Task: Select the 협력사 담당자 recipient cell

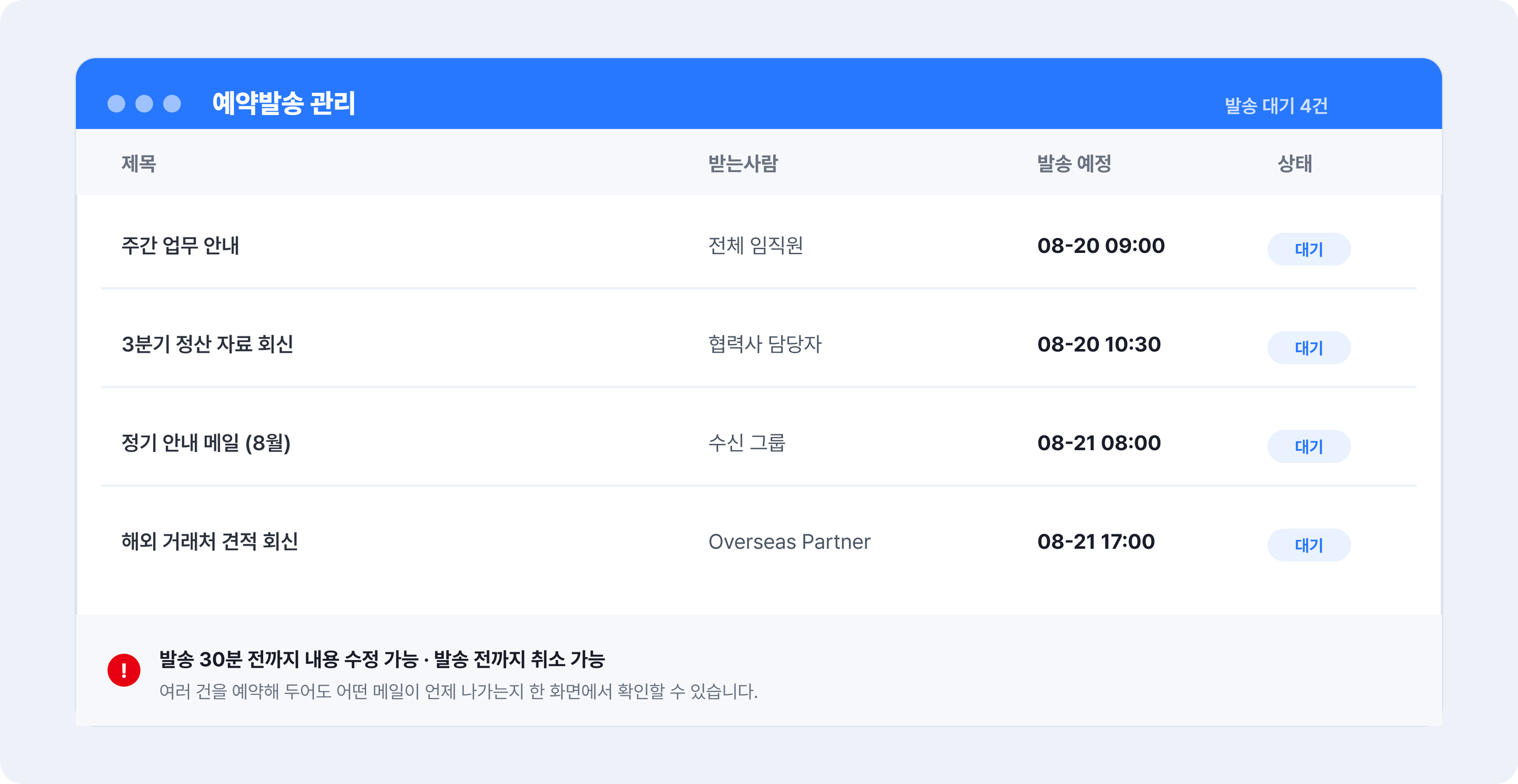Action: click(765, 344)
